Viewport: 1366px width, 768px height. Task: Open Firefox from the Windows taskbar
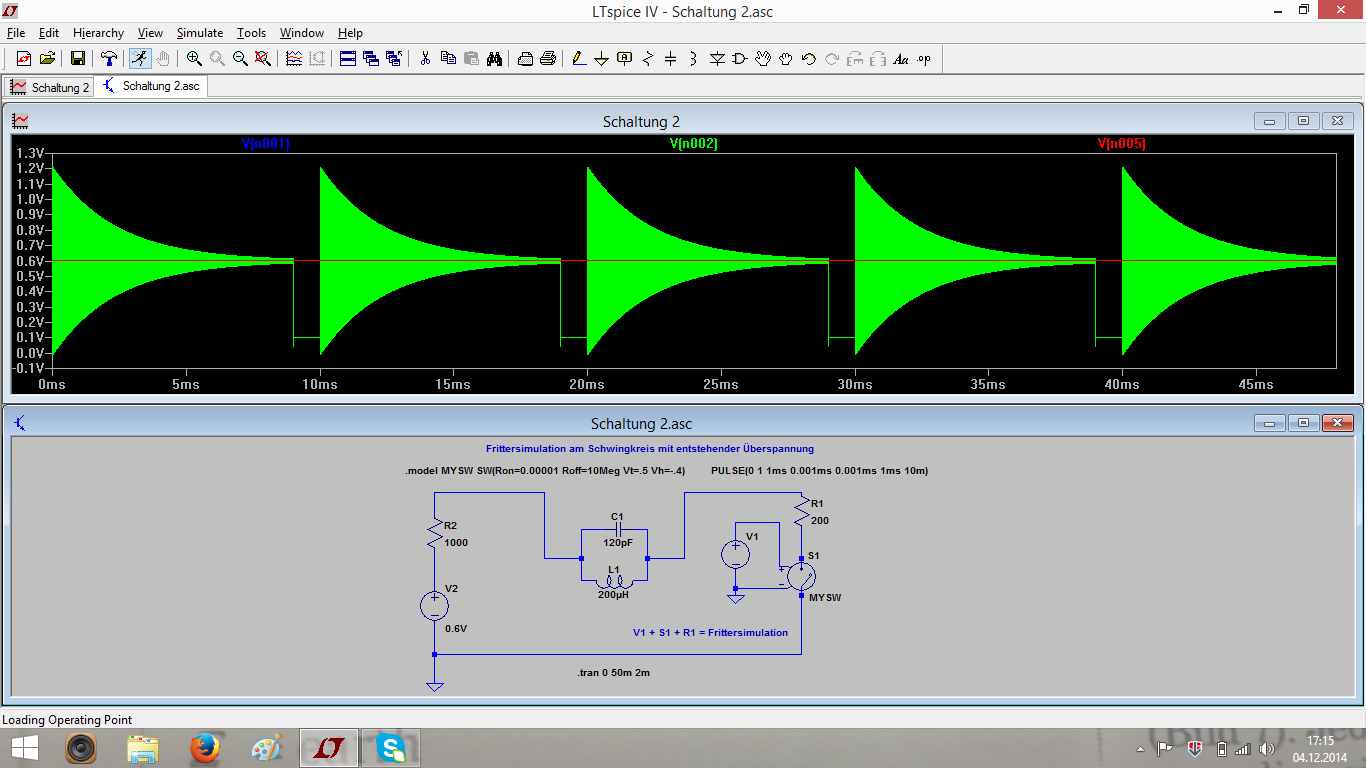tap(204, 748)
